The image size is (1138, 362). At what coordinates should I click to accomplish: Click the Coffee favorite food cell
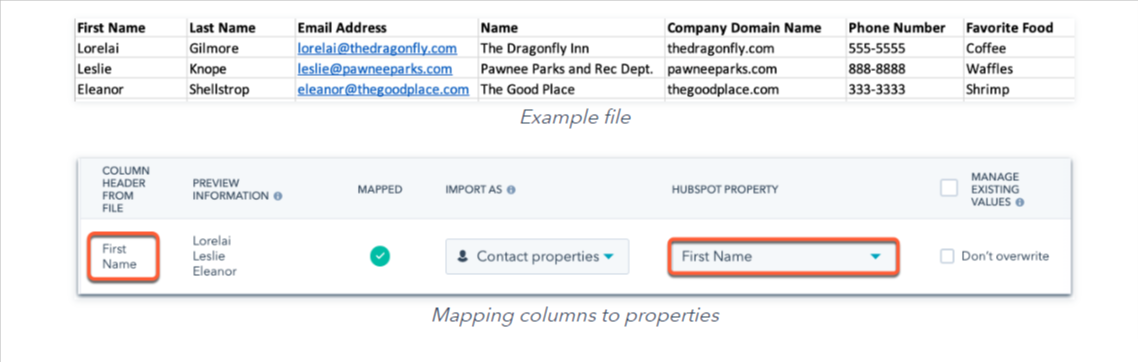tap(1019, 49)
